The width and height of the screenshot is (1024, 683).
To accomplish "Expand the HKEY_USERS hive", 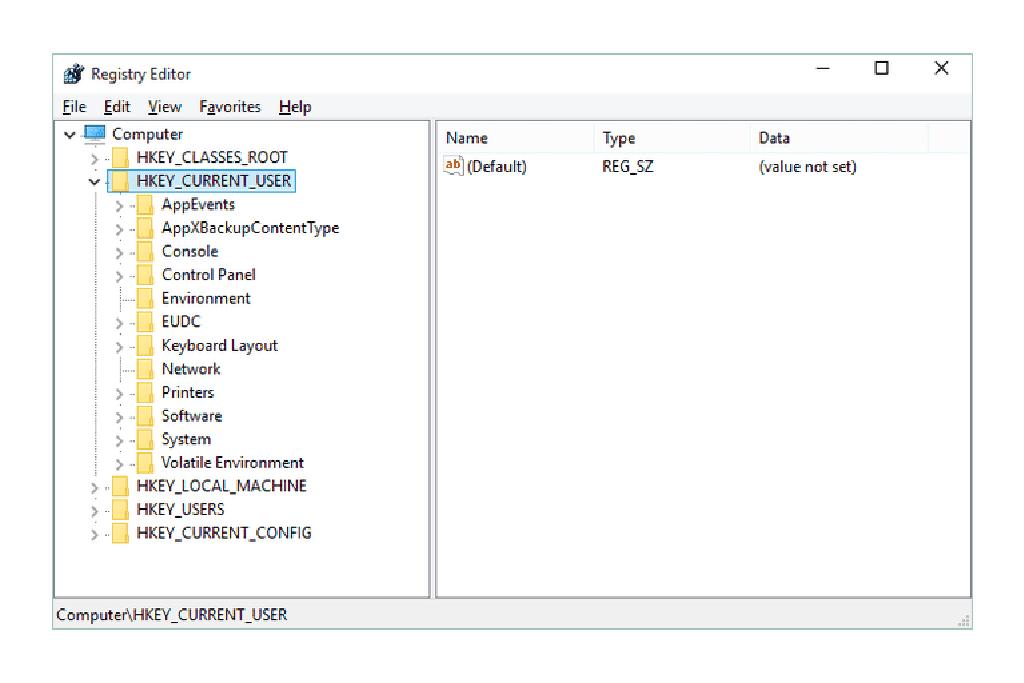I will click(94, 511).
